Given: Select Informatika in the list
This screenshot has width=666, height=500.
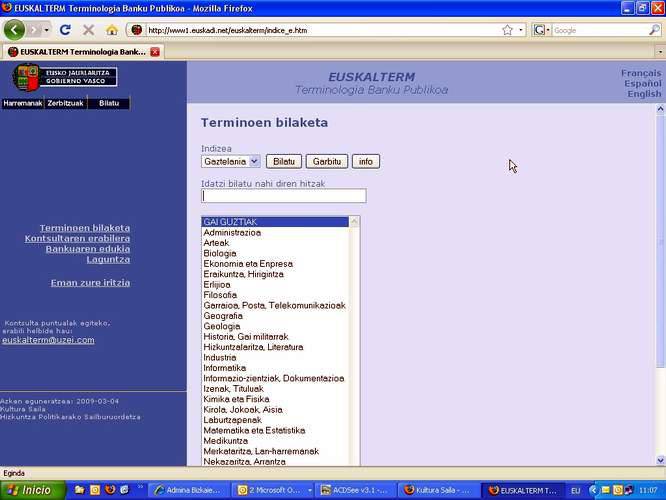Looking at the screenshot, I should point(275,368).
